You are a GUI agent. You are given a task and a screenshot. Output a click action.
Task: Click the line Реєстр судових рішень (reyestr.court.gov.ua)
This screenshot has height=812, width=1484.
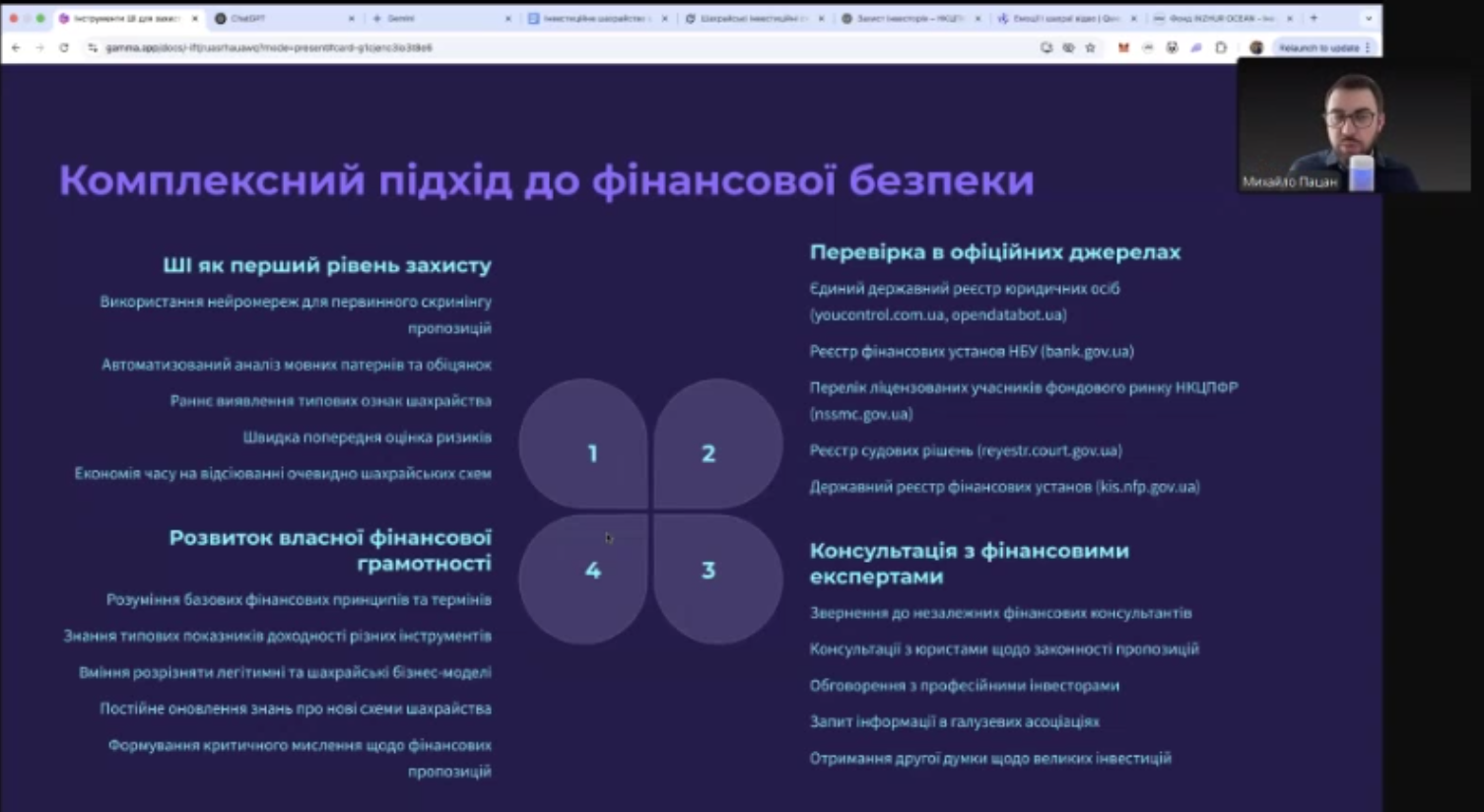click(x=966, y=450)
